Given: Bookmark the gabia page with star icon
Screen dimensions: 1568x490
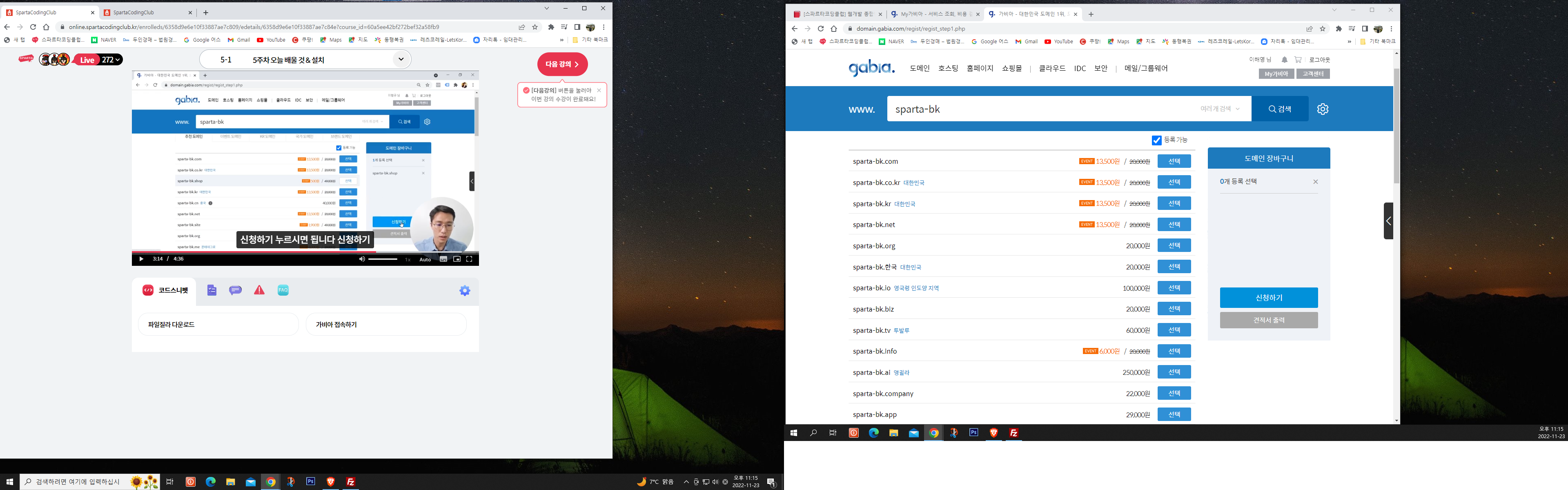Looking at the screenshot, I should (x=1323, y=29).
